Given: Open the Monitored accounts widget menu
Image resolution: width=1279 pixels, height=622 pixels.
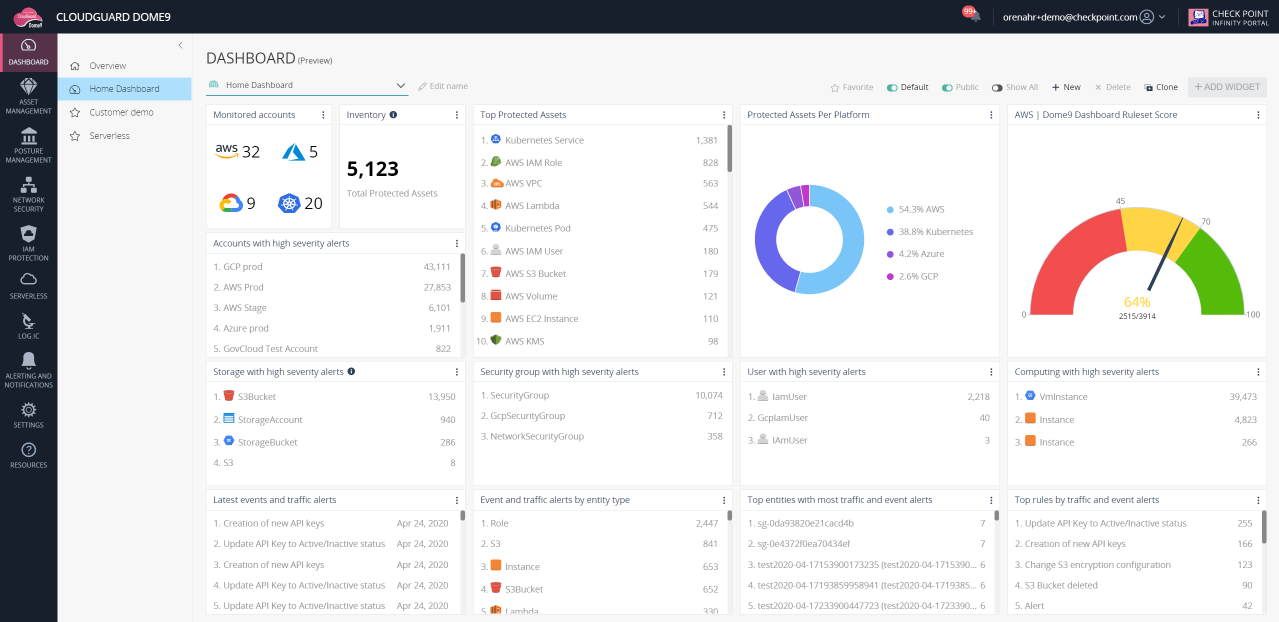Looking at the screenshot, I should pyautogui.click(x=322, y=114).
